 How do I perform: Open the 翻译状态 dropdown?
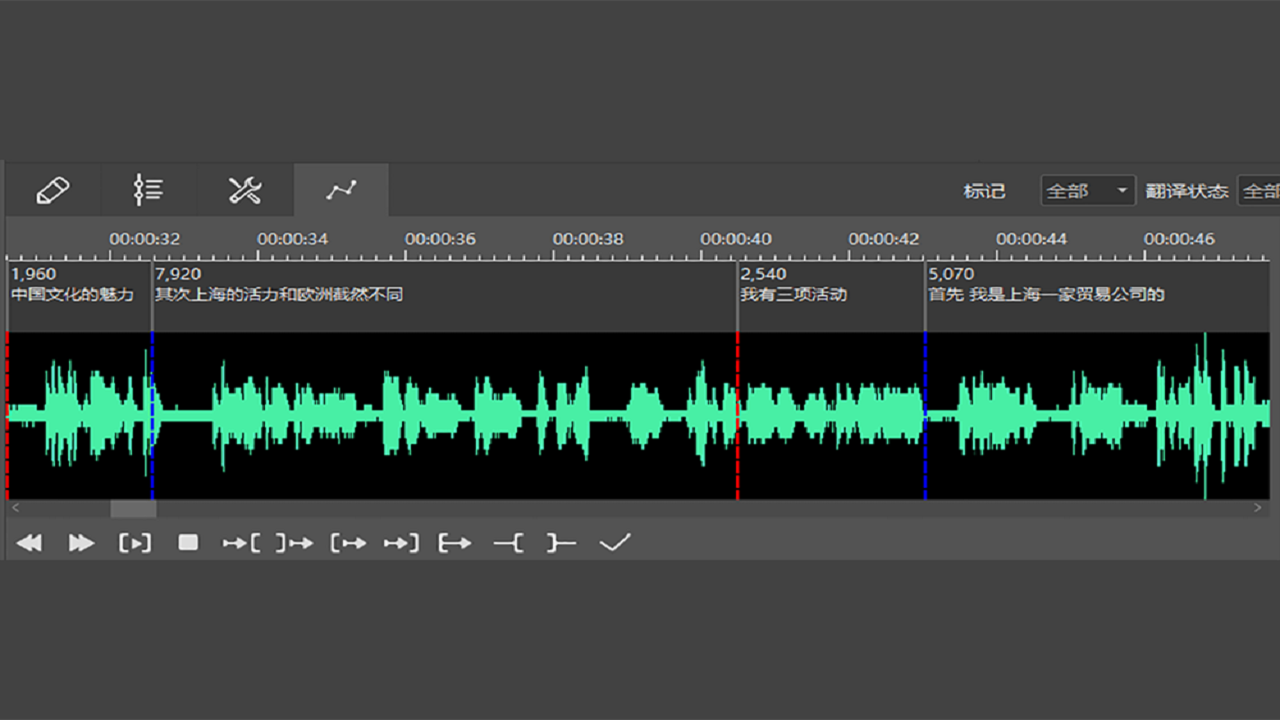1259,191
